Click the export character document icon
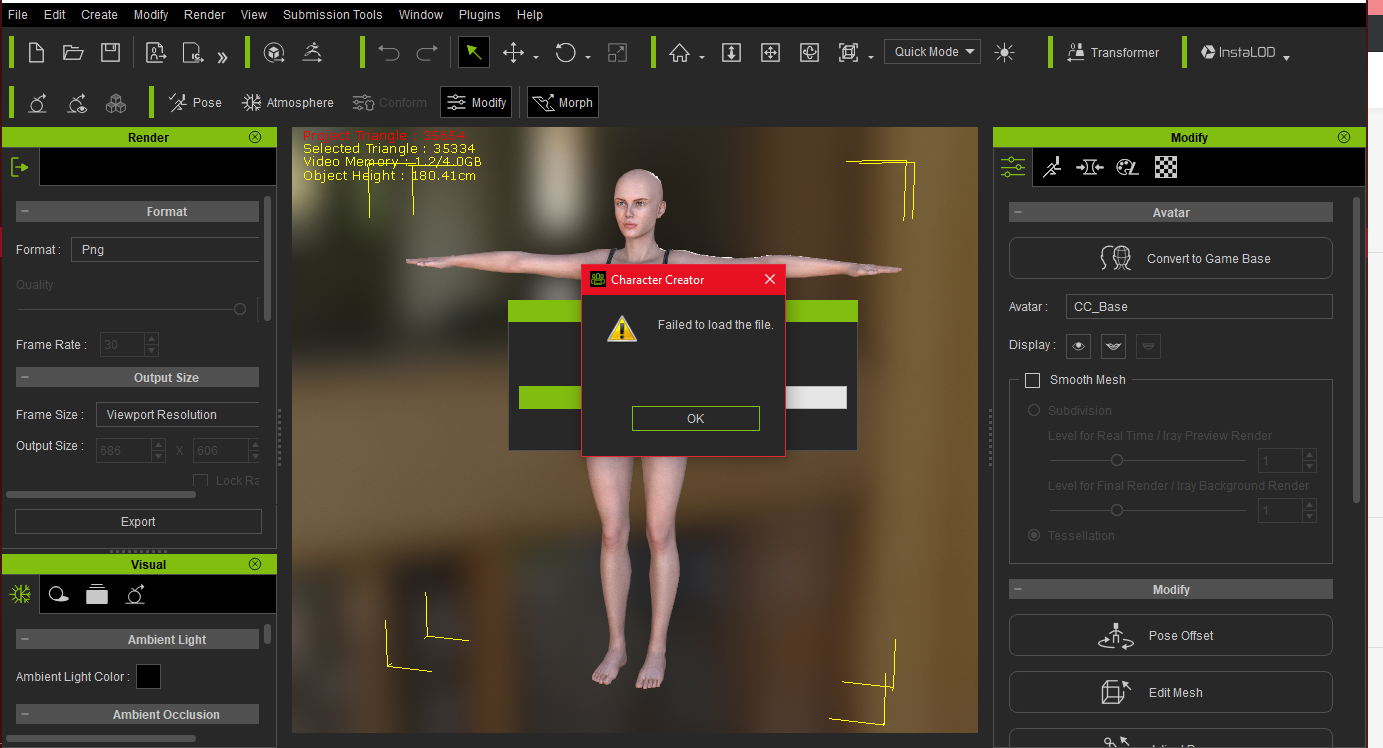The width and height of the screenshot is (1383, 748). coord(156,53)
